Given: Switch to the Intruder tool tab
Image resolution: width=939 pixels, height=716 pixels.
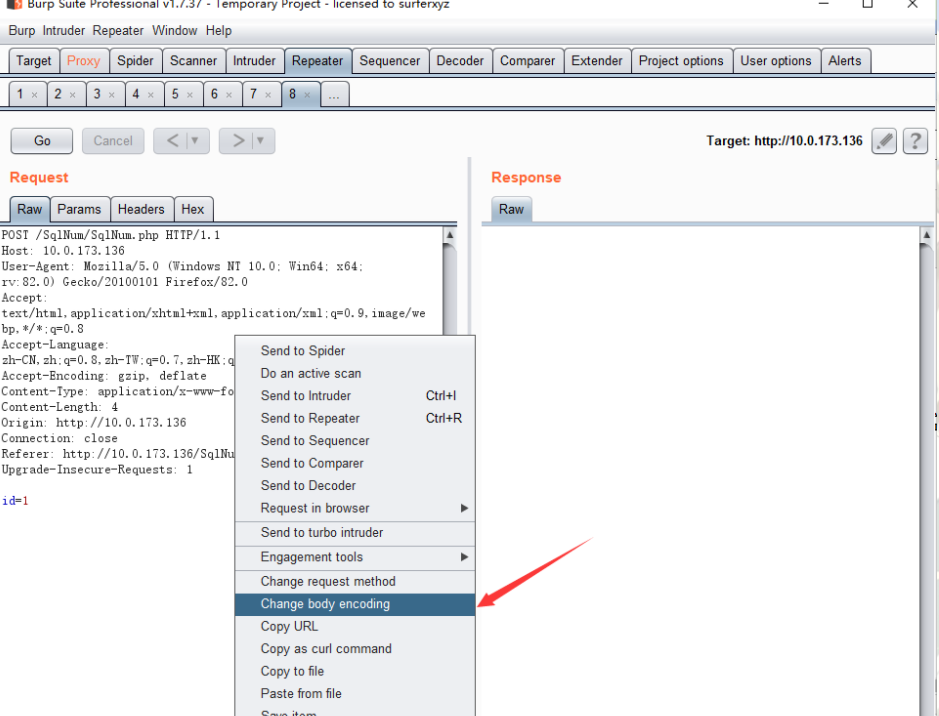Looking at the screenshot, I should pos(255,61).
